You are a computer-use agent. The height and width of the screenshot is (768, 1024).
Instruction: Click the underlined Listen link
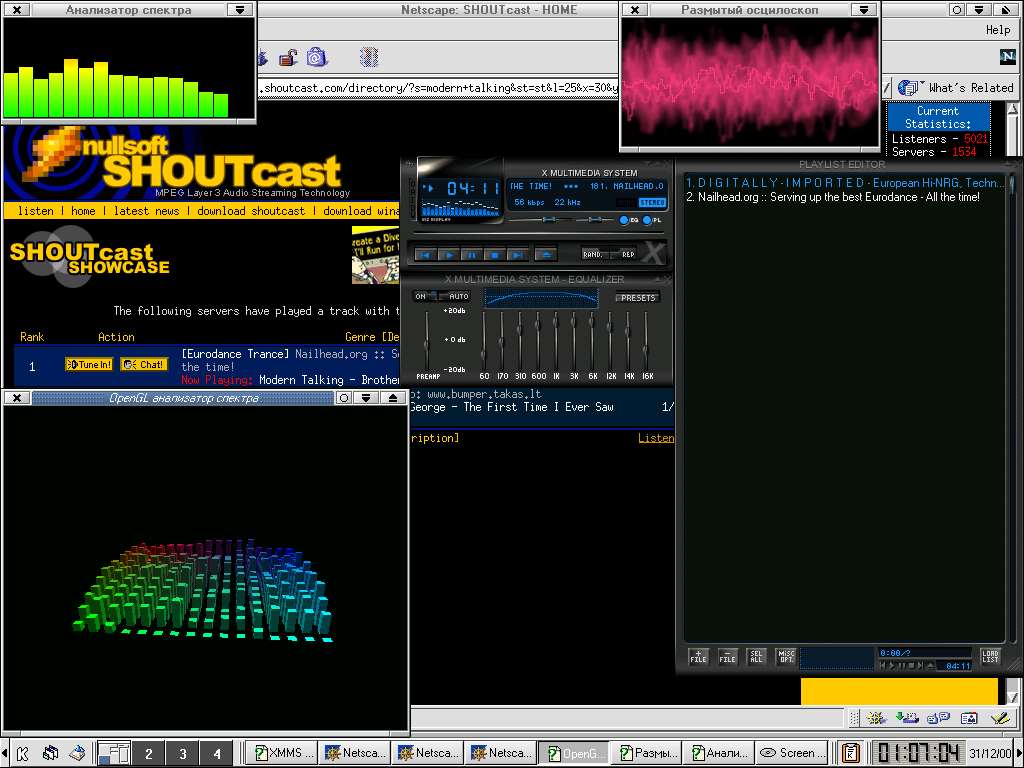[x=656, y=438]
